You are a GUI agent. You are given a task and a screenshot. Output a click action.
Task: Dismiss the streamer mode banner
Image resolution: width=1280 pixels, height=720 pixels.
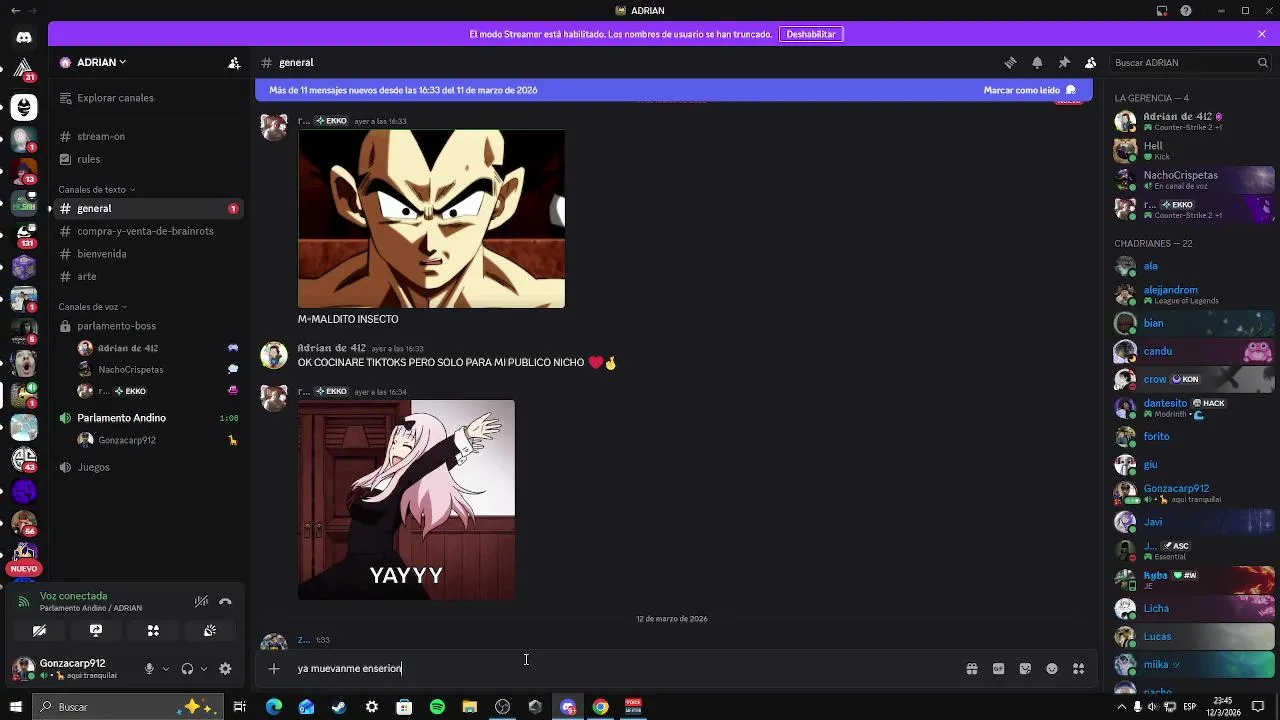pyautogui.click(x=1262, y=34)
